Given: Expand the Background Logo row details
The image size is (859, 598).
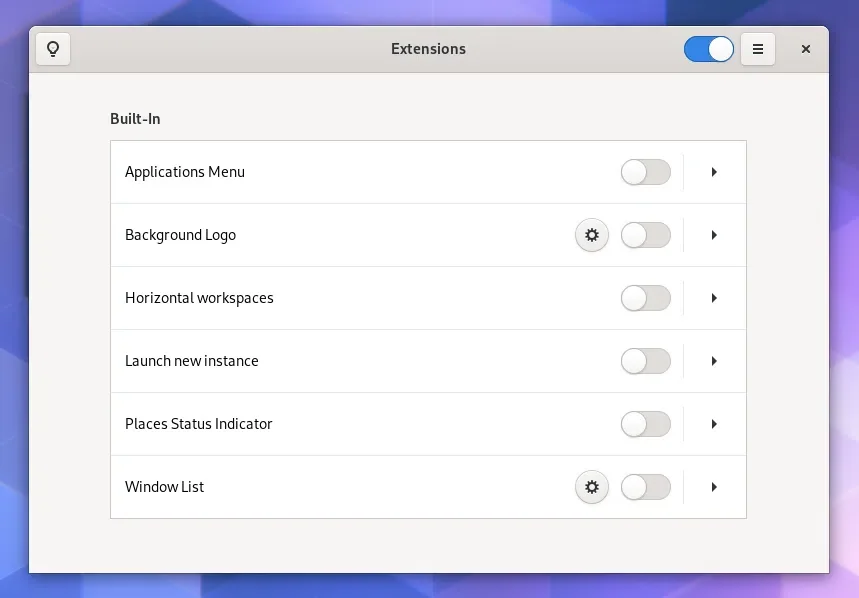Looking at the screenshot, I should (x=714, y=235).
